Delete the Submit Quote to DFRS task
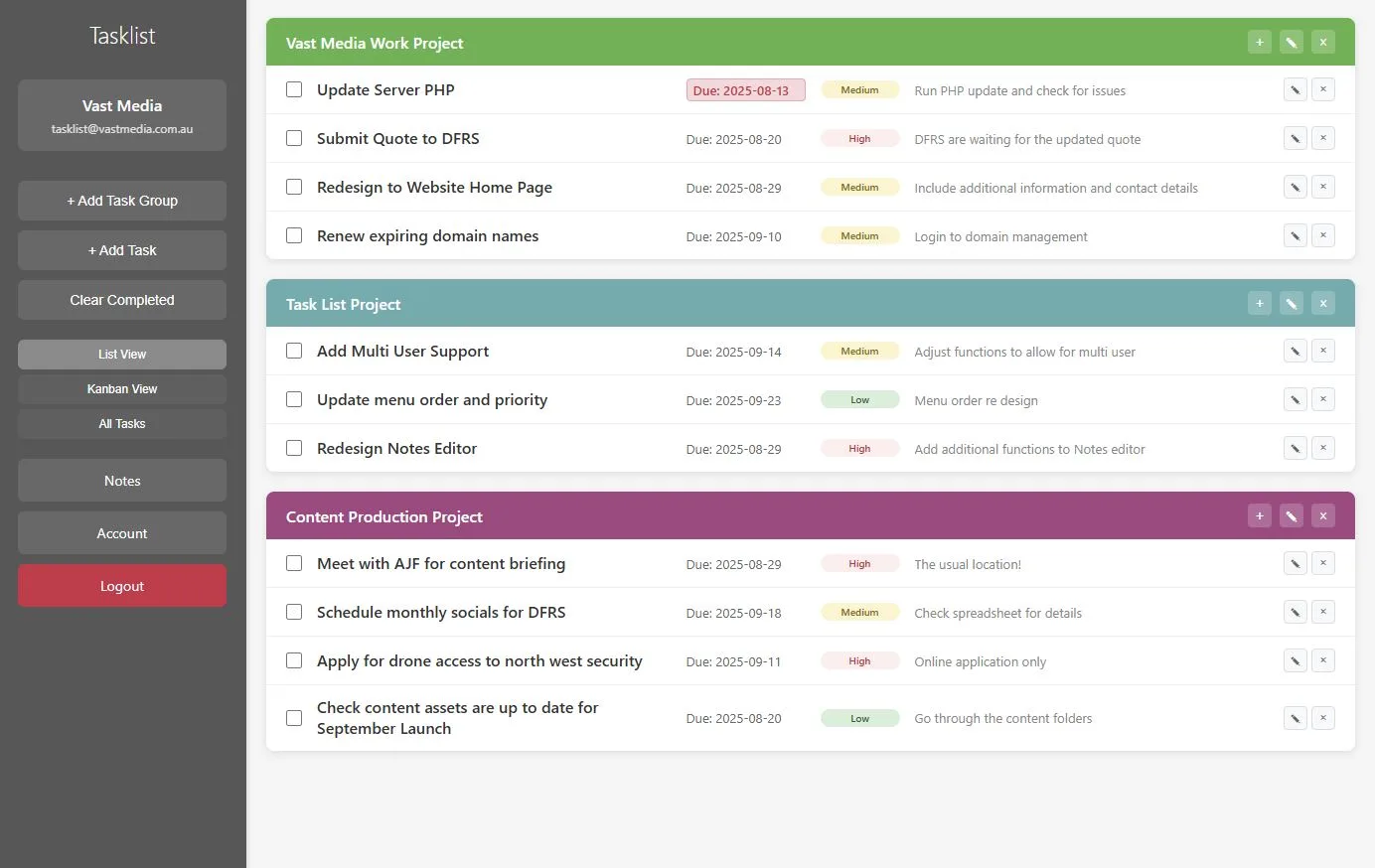 [x=1322, y=138]
